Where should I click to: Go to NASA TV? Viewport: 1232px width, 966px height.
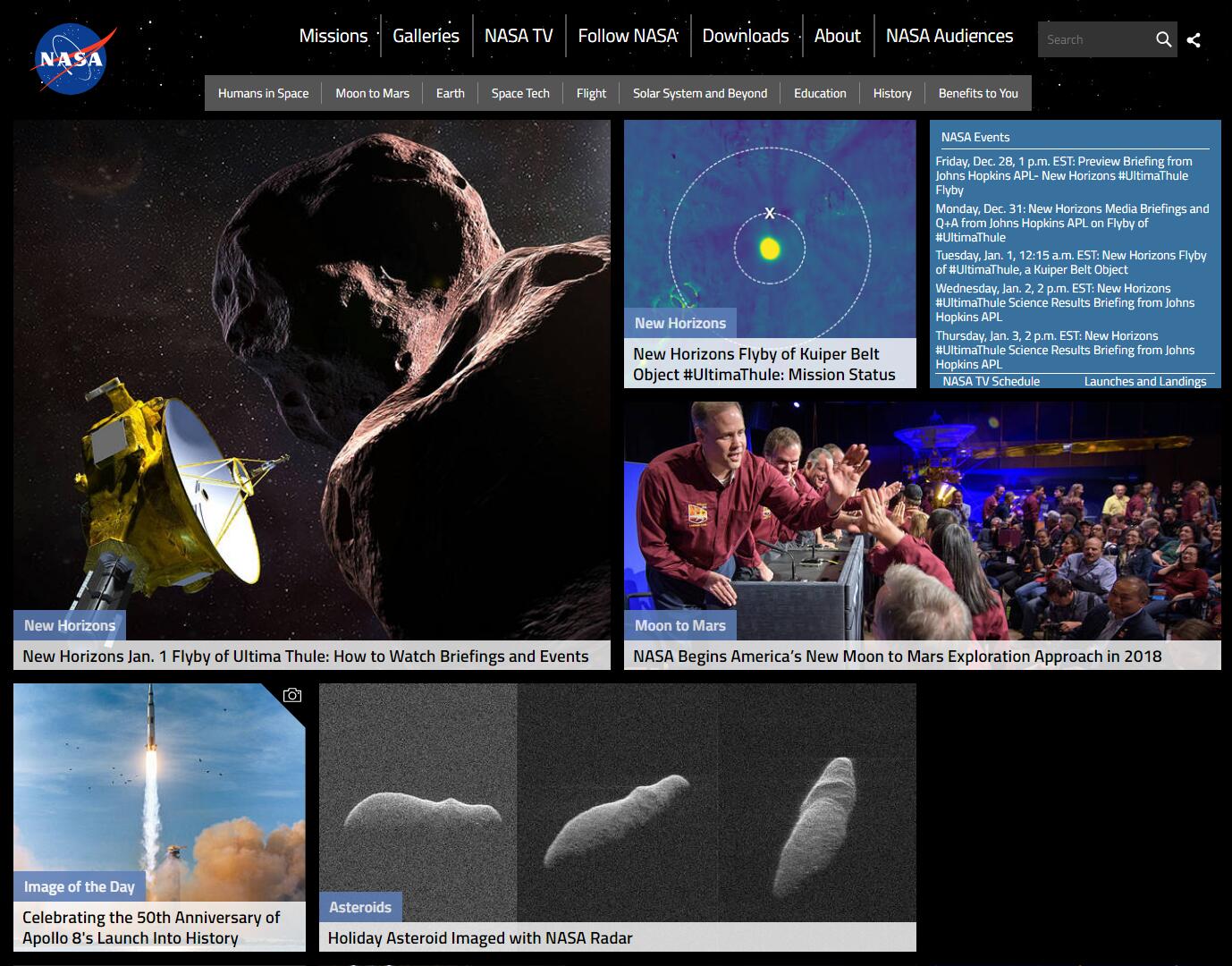519,36
